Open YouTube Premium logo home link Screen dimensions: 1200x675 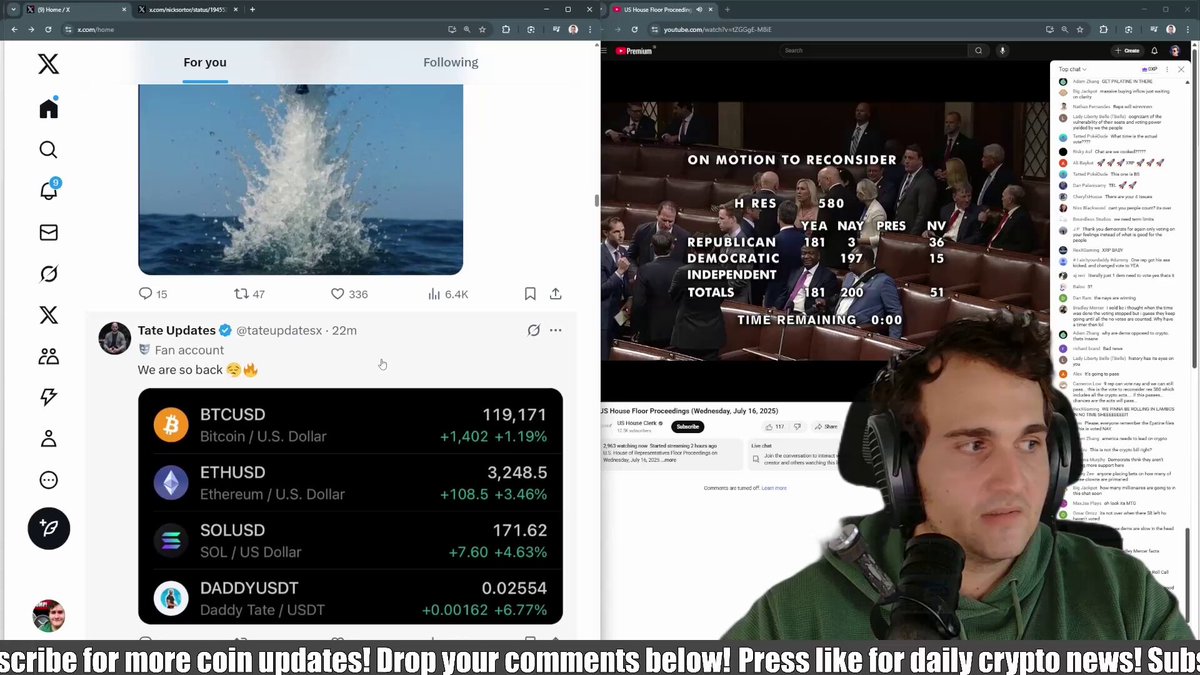tap(634, 50)
